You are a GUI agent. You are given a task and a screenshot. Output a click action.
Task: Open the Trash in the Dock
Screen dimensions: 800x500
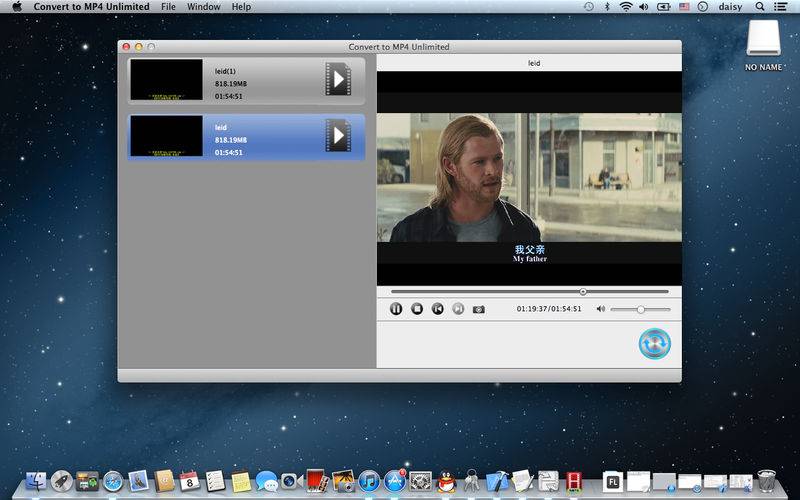(766, 481)
